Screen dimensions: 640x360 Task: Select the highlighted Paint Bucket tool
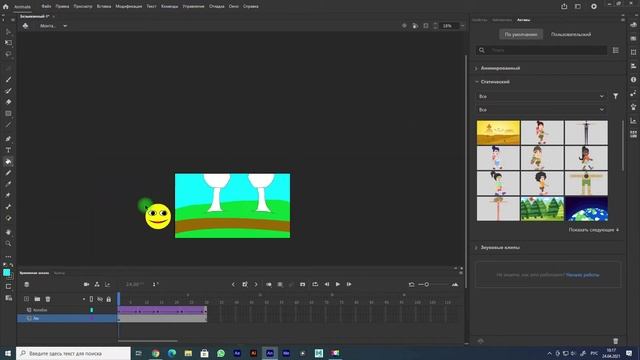[8, 162]
